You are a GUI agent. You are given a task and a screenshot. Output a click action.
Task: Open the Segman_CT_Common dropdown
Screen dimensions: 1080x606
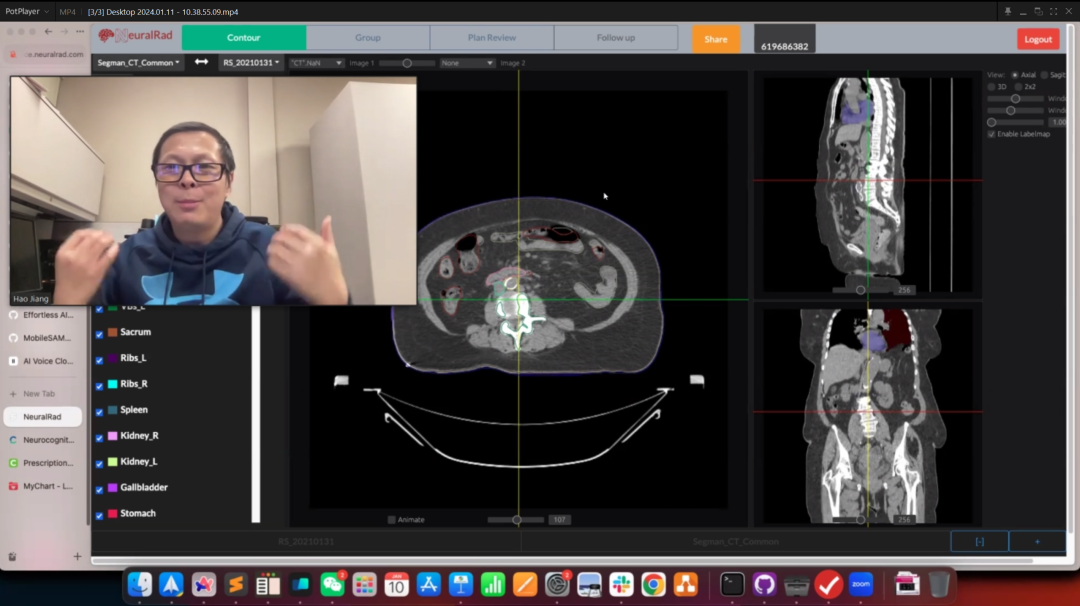tap(139, 63)
